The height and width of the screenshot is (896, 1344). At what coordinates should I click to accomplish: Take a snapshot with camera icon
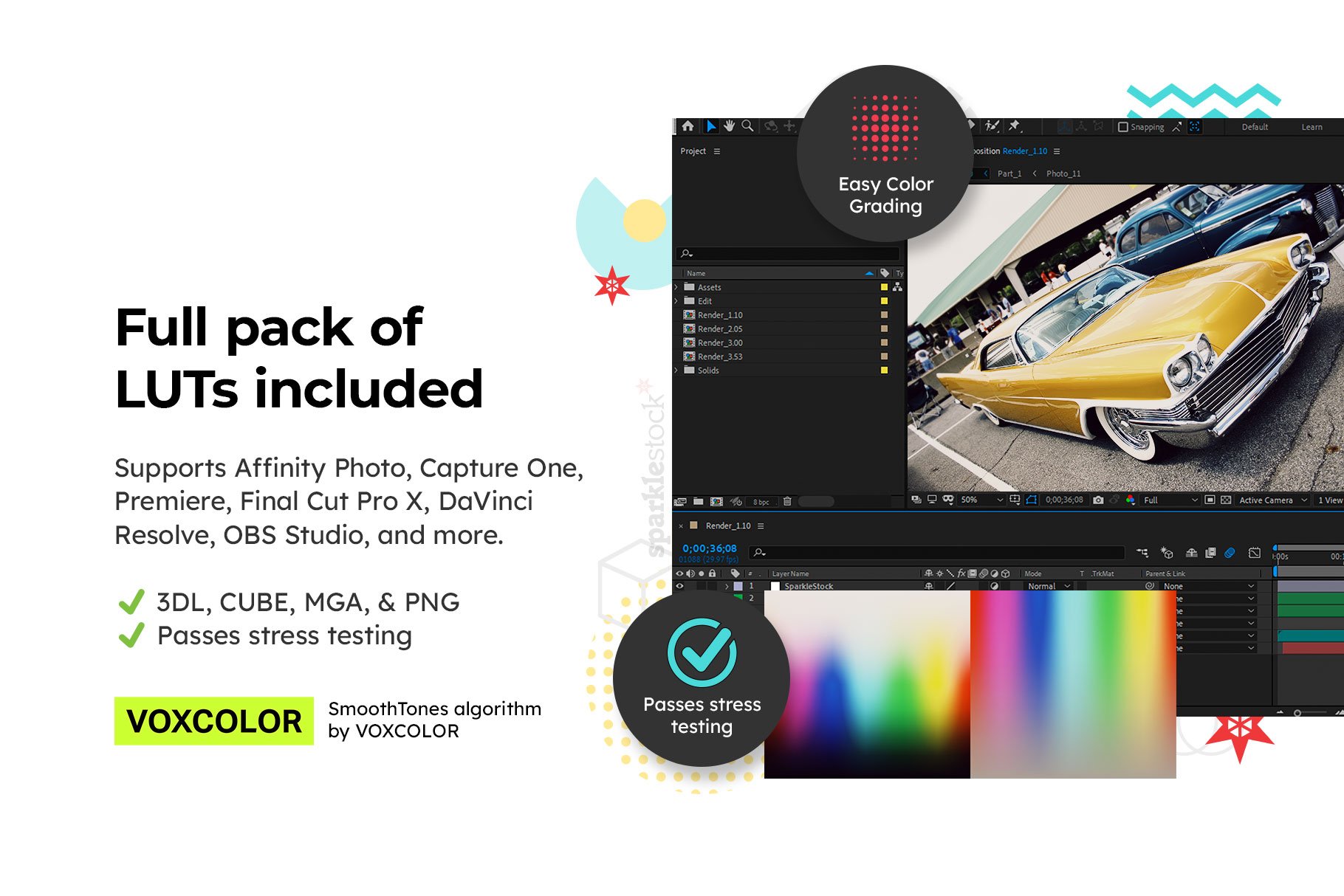tap(1098, 500)
